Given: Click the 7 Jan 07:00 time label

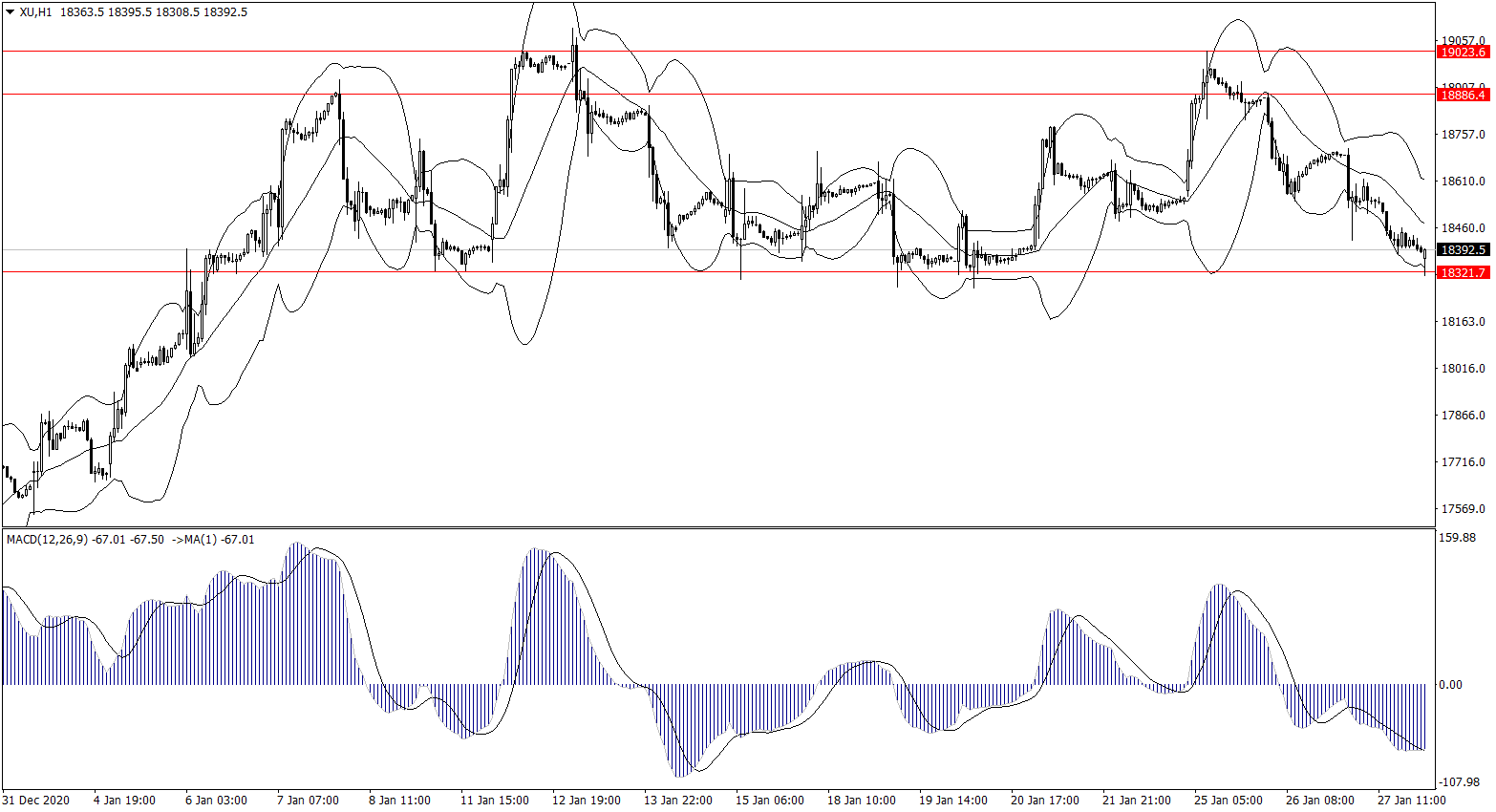Looking at the screenshot, I should pos(308,801).
